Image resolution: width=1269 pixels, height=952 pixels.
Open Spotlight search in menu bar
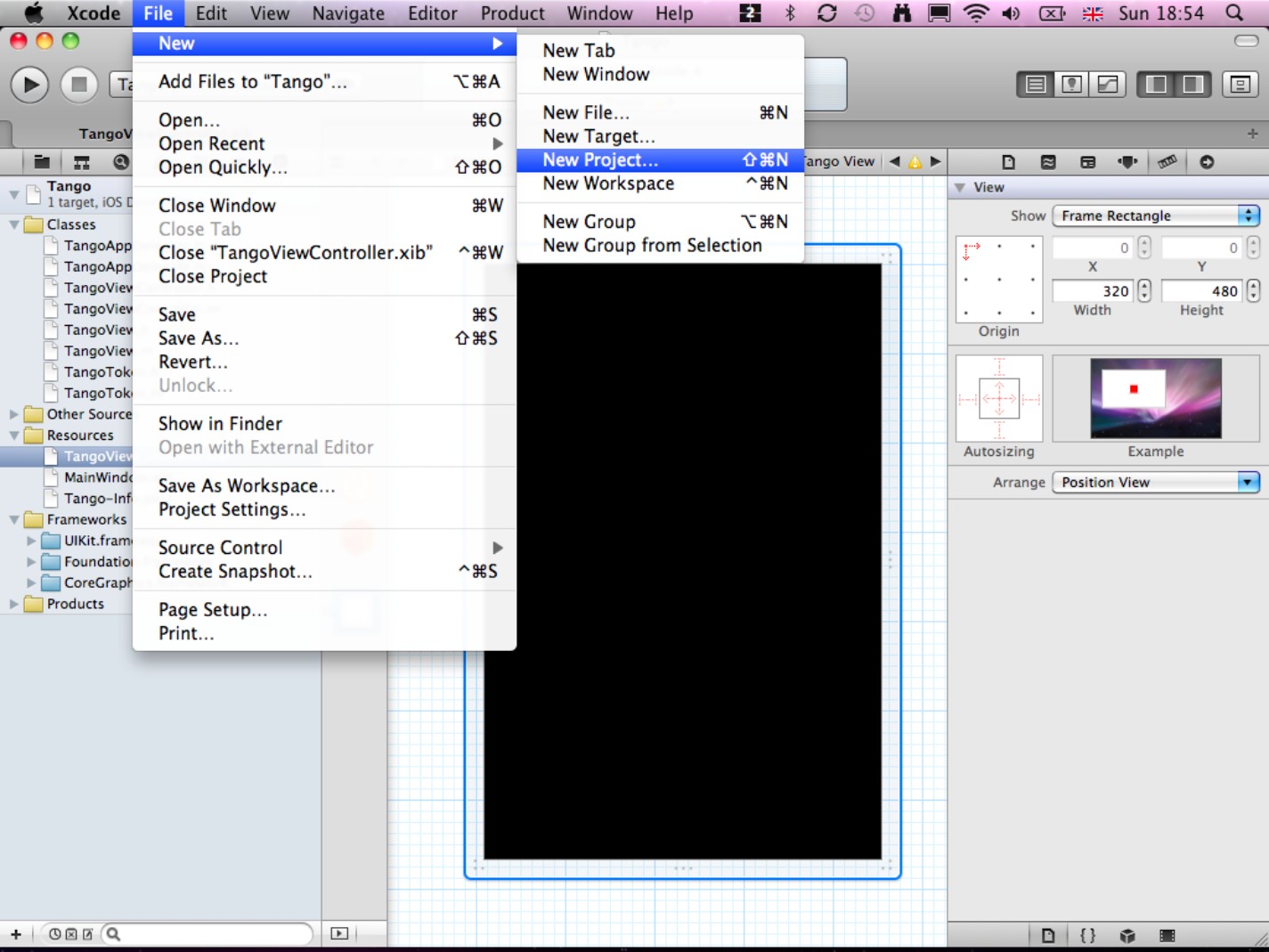tap(1234, 12)
